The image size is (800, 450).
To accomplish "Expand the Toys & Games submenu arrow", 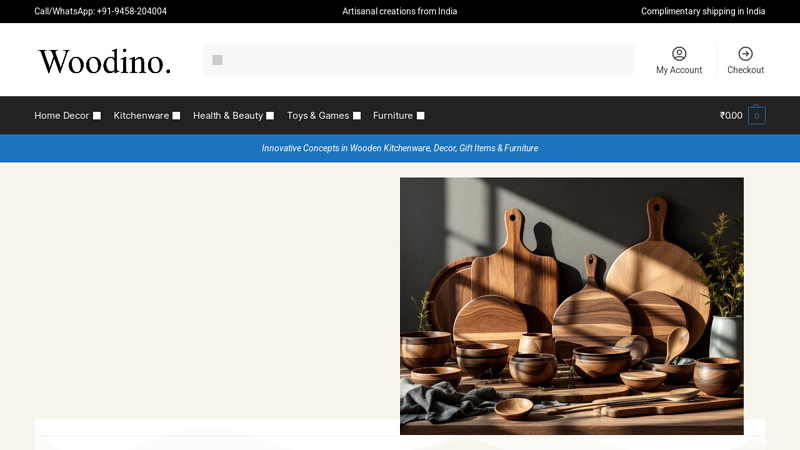I will [356, 116].
